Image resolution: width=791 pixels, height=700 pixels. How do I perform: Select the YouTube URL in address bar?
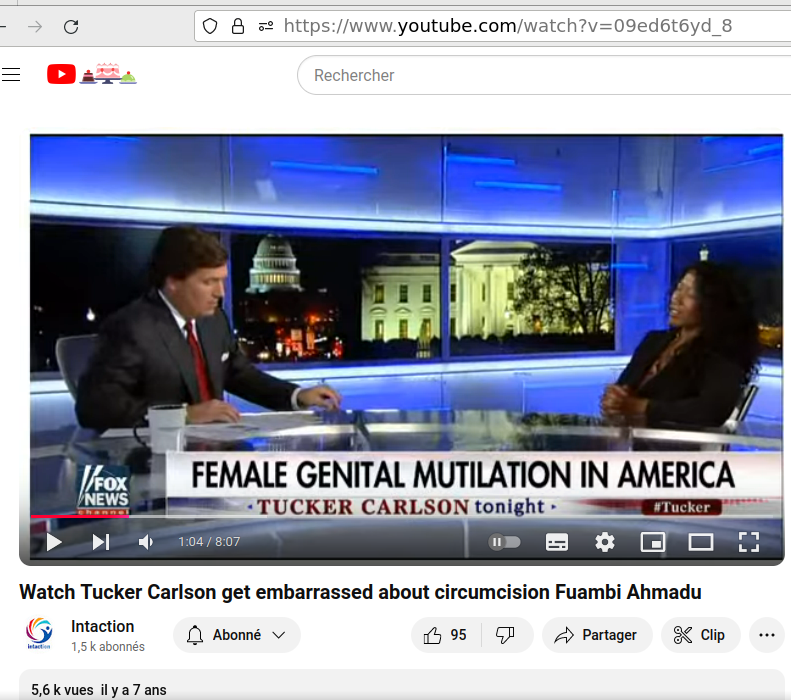[507, 26]
